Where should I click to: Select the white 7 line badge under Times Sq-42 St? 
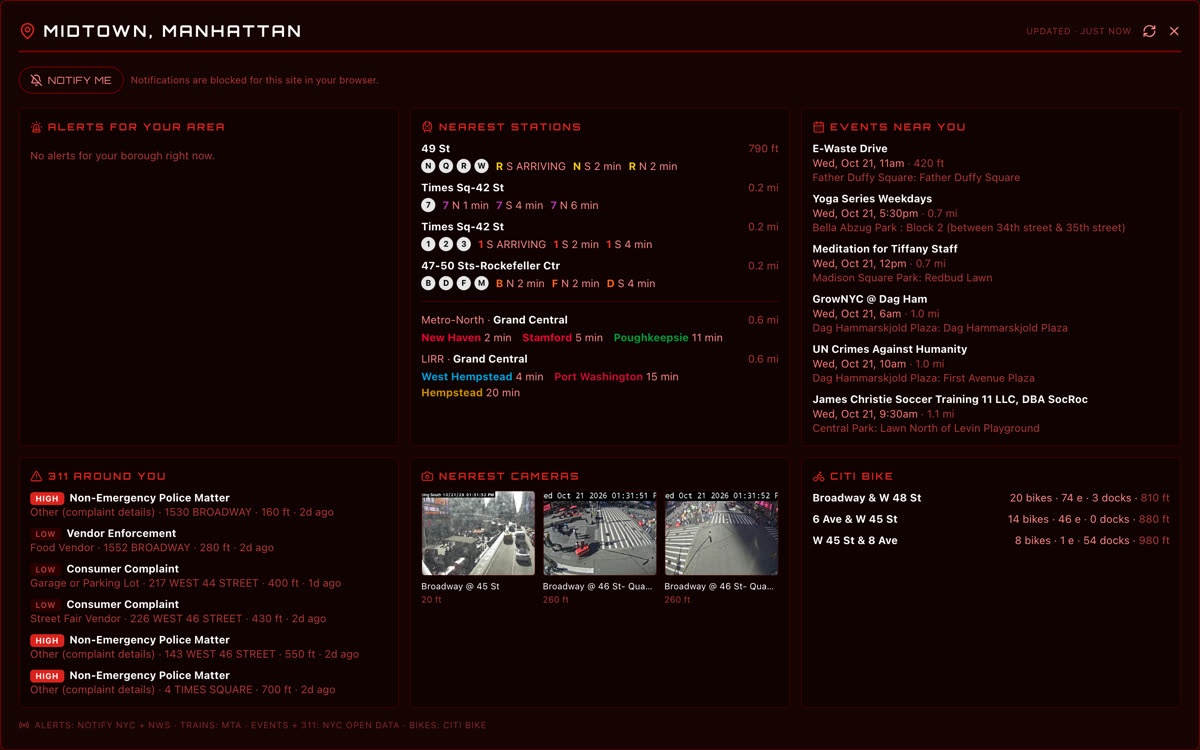[428, 205]
